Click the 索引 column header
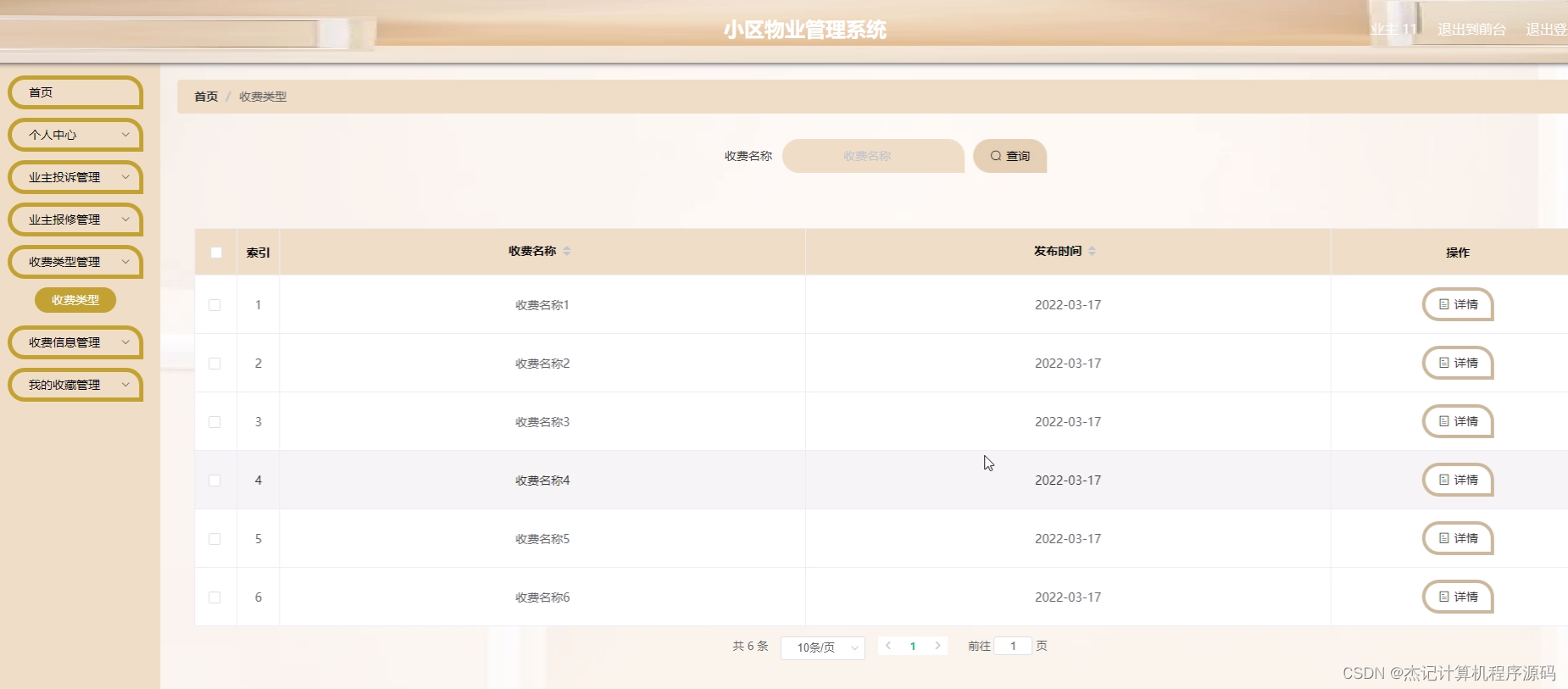The image size is (1568, 689). click(259, 253)
